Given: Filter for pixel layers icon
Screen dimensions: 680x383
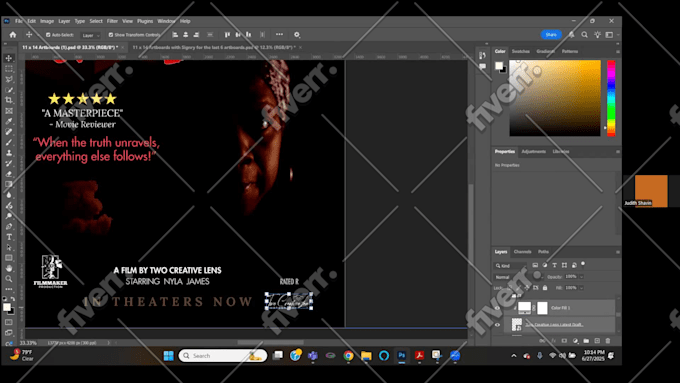Looking at the screenshot, I should 535,265.
